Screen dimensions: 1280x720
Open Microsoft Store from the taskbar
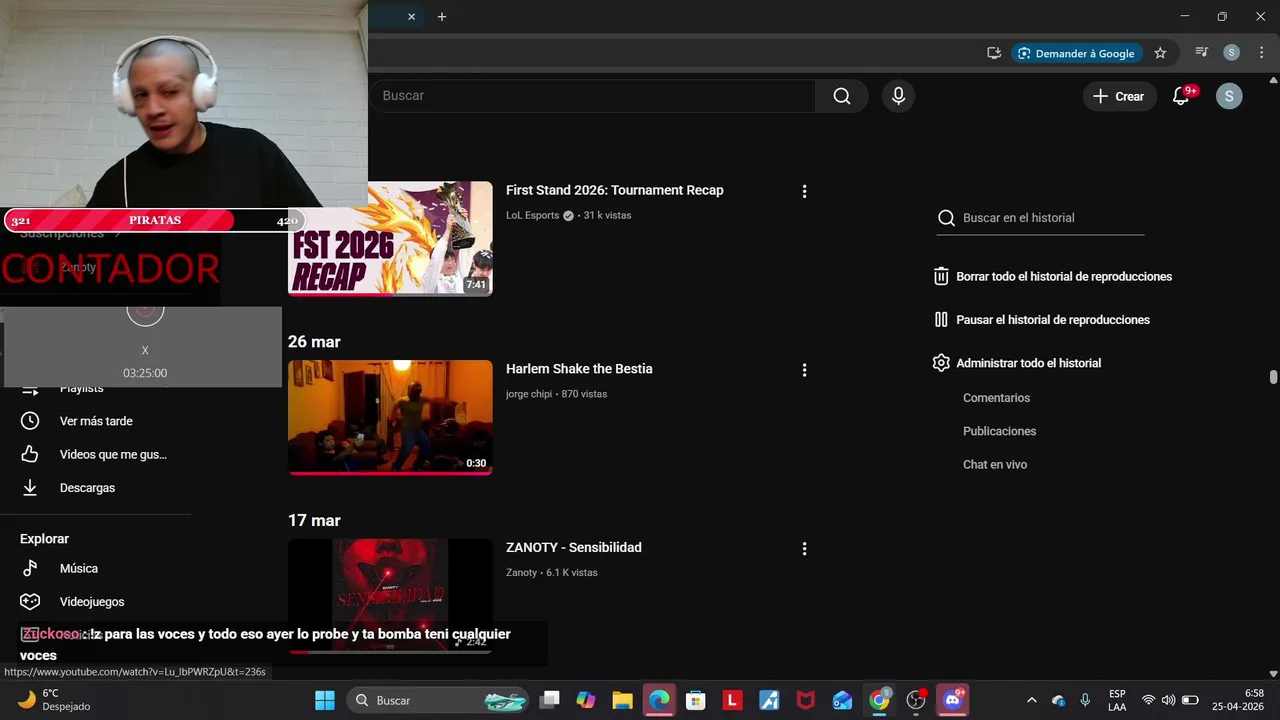[x=696, y=700]
